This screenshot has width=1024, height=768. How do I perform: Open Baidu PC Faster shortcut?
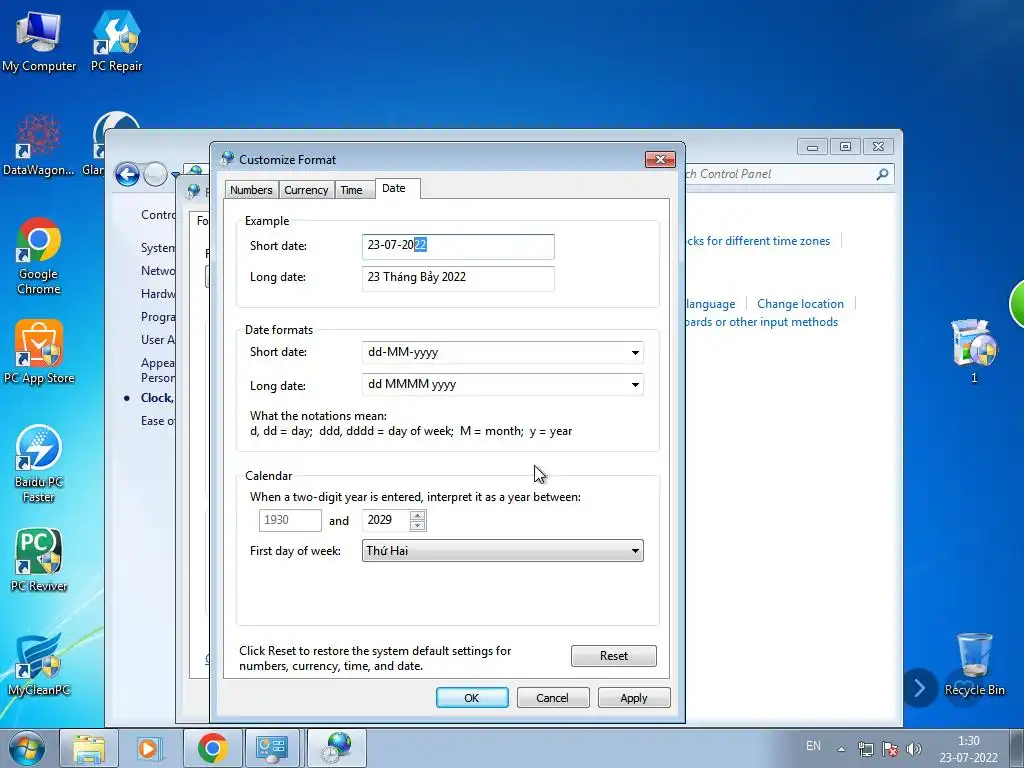coord(39,464)
